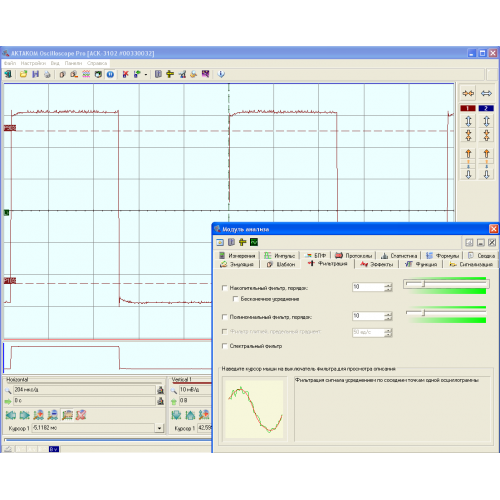Select red channel 1 button
The height and width of the screenshot is (500, 500).
pyautogui.click(x=468, y=108)
